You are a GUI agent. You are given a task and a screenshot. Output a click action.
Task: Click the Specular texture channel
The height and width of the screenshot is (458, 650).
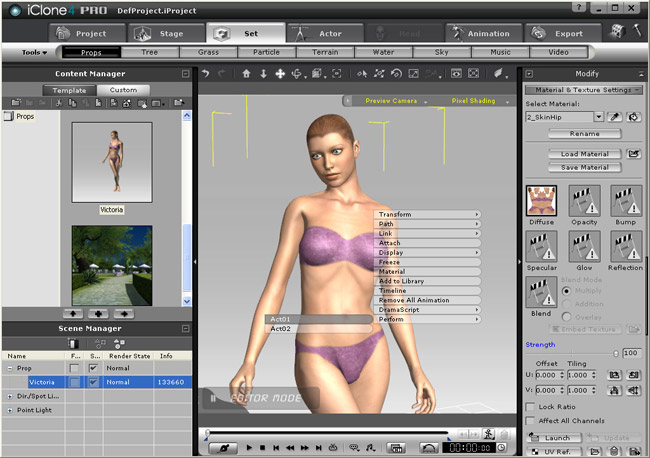[541, 247]
